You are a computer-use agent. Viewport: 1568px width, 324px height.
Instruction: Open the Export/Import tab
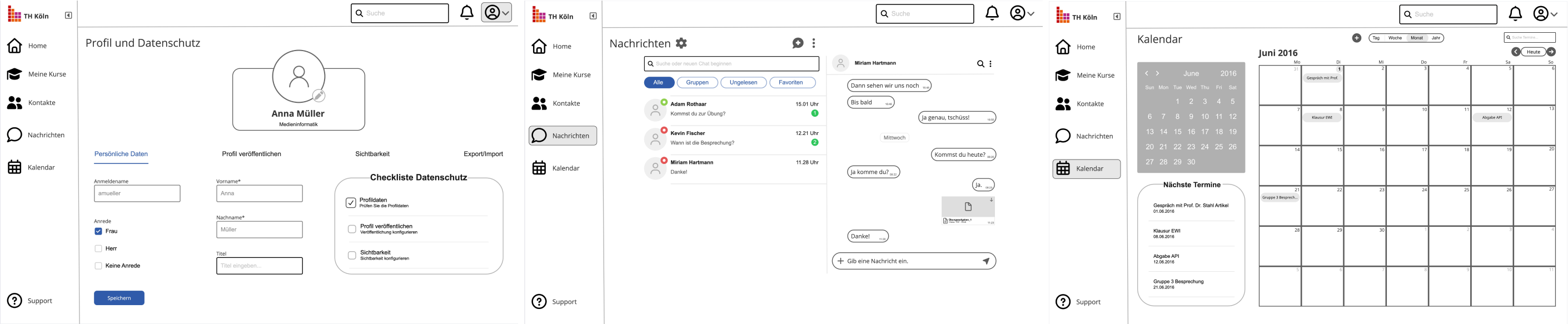482,154
